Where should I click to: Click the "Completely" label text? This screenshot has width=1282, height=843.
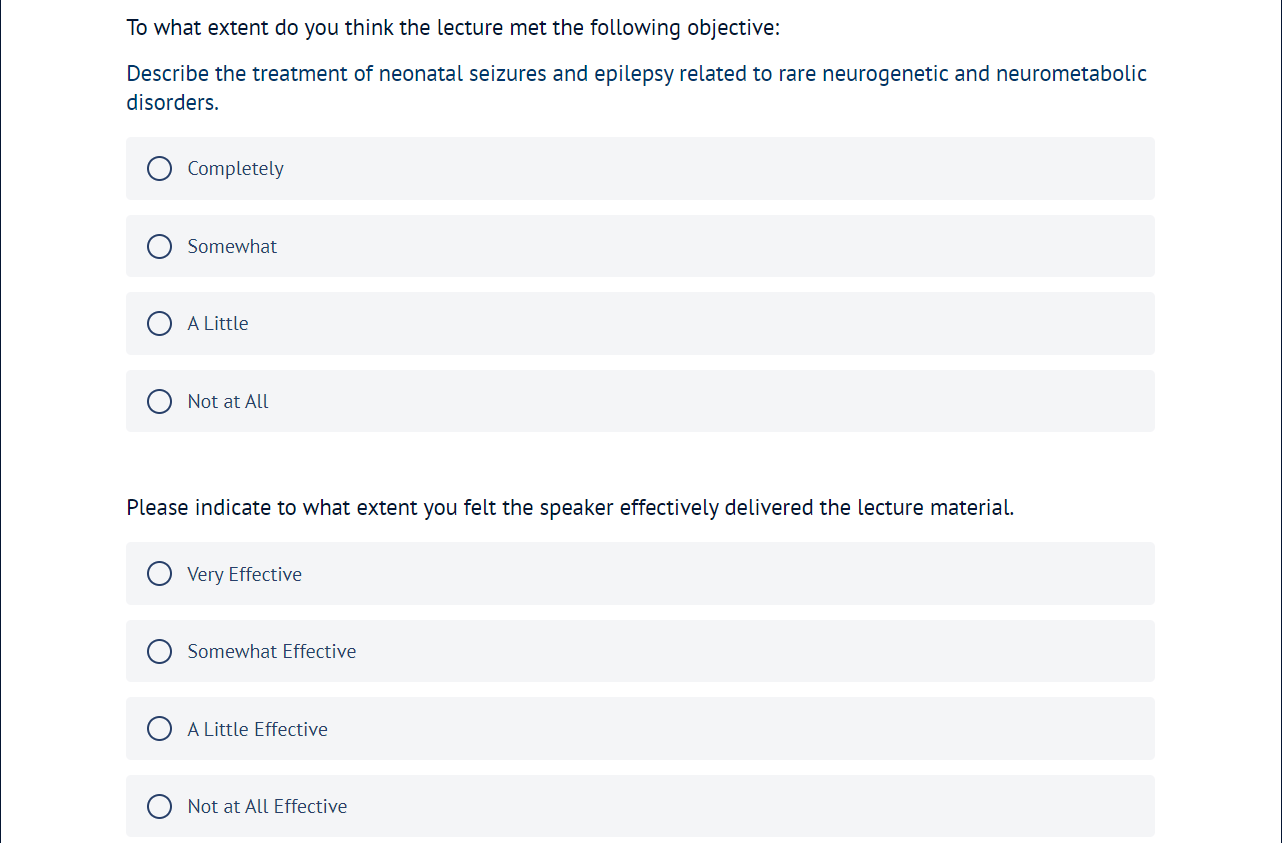tap(235, 169)
